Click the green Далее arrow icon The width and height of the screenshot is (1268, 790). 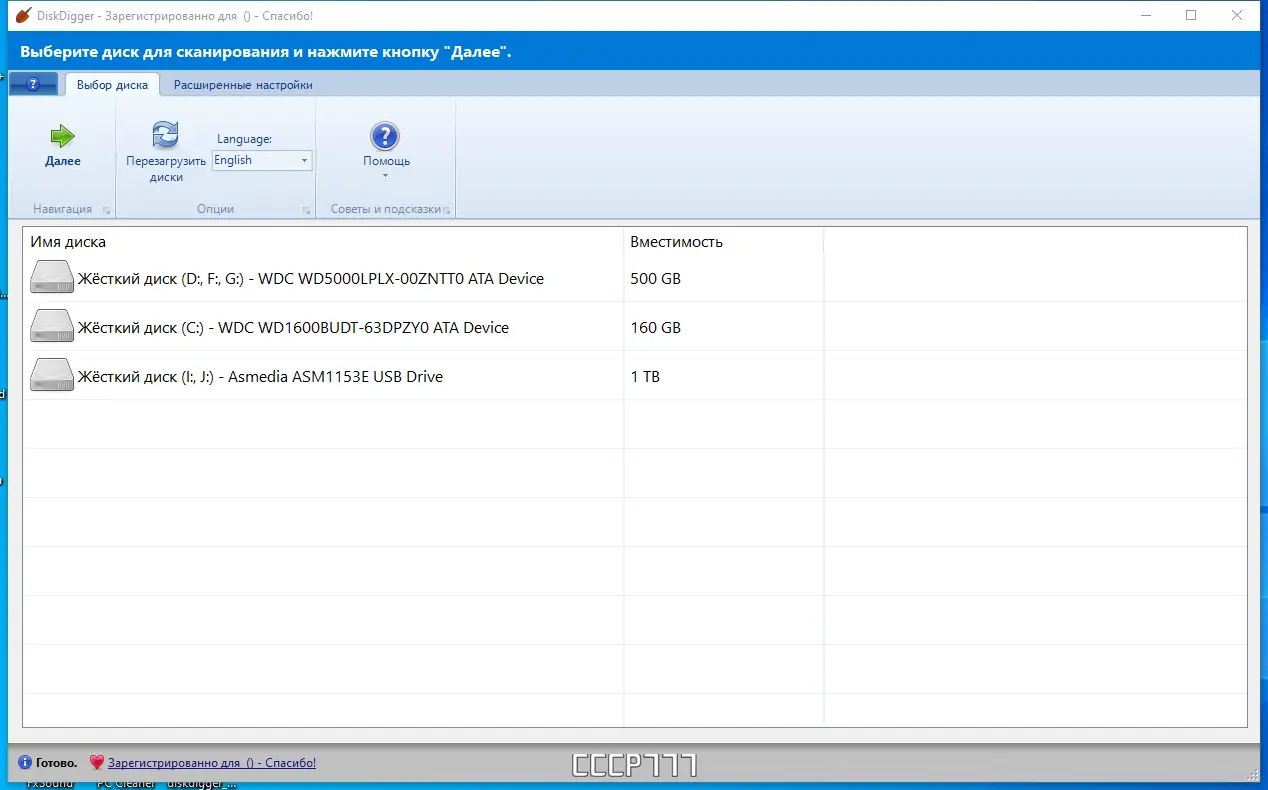point(63,136)
